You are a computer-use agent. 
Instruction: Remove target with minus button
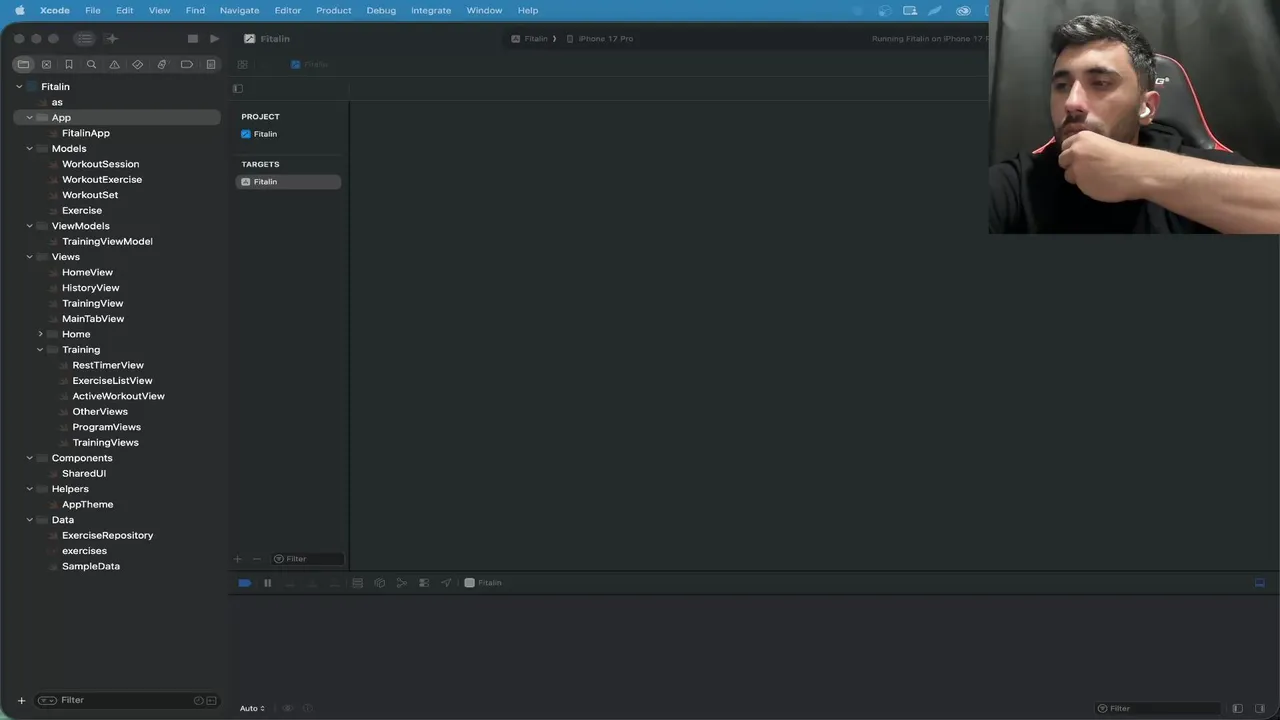256,559
